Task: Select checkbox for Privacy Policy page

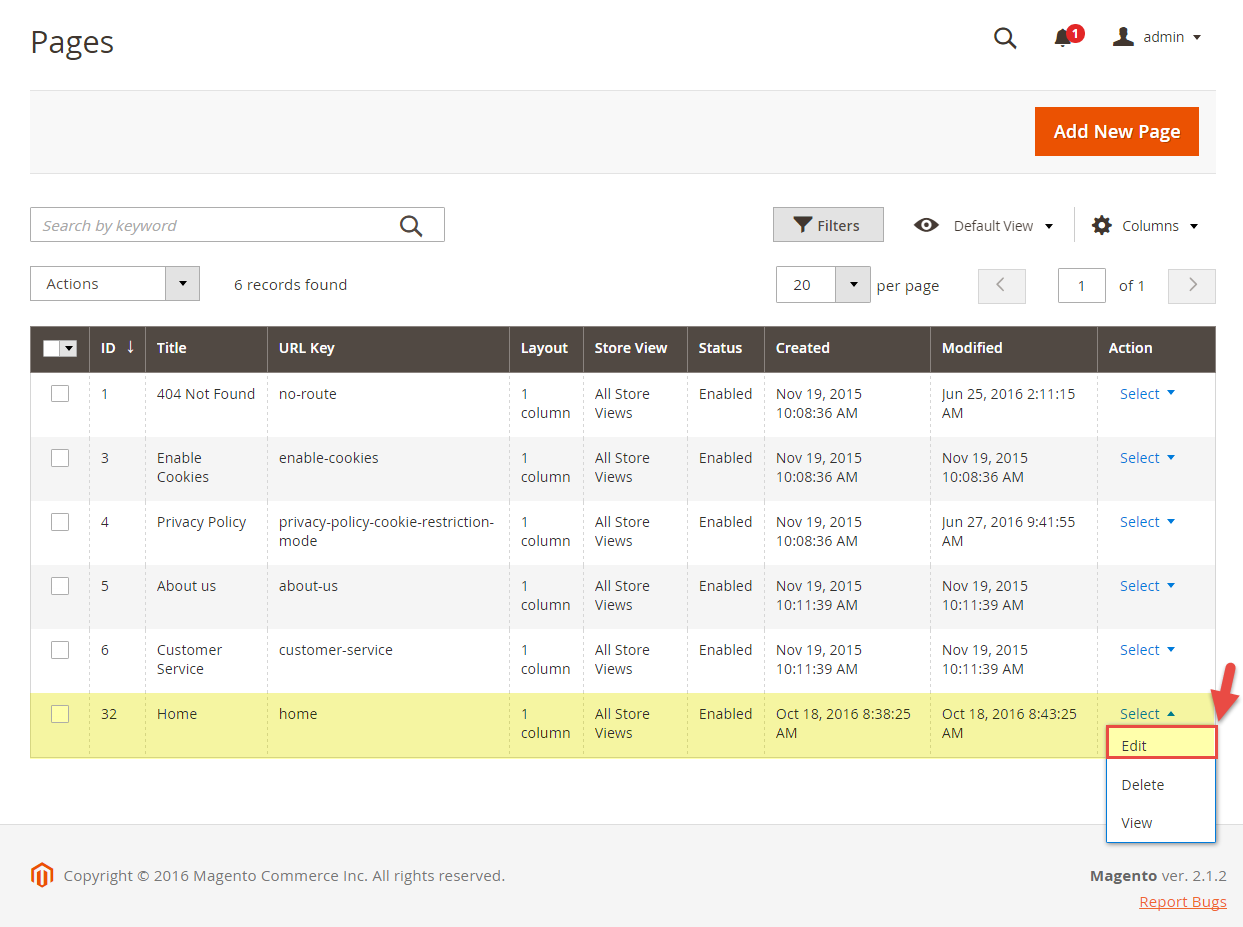Action: pyautogui.click(x=60, y=522)
